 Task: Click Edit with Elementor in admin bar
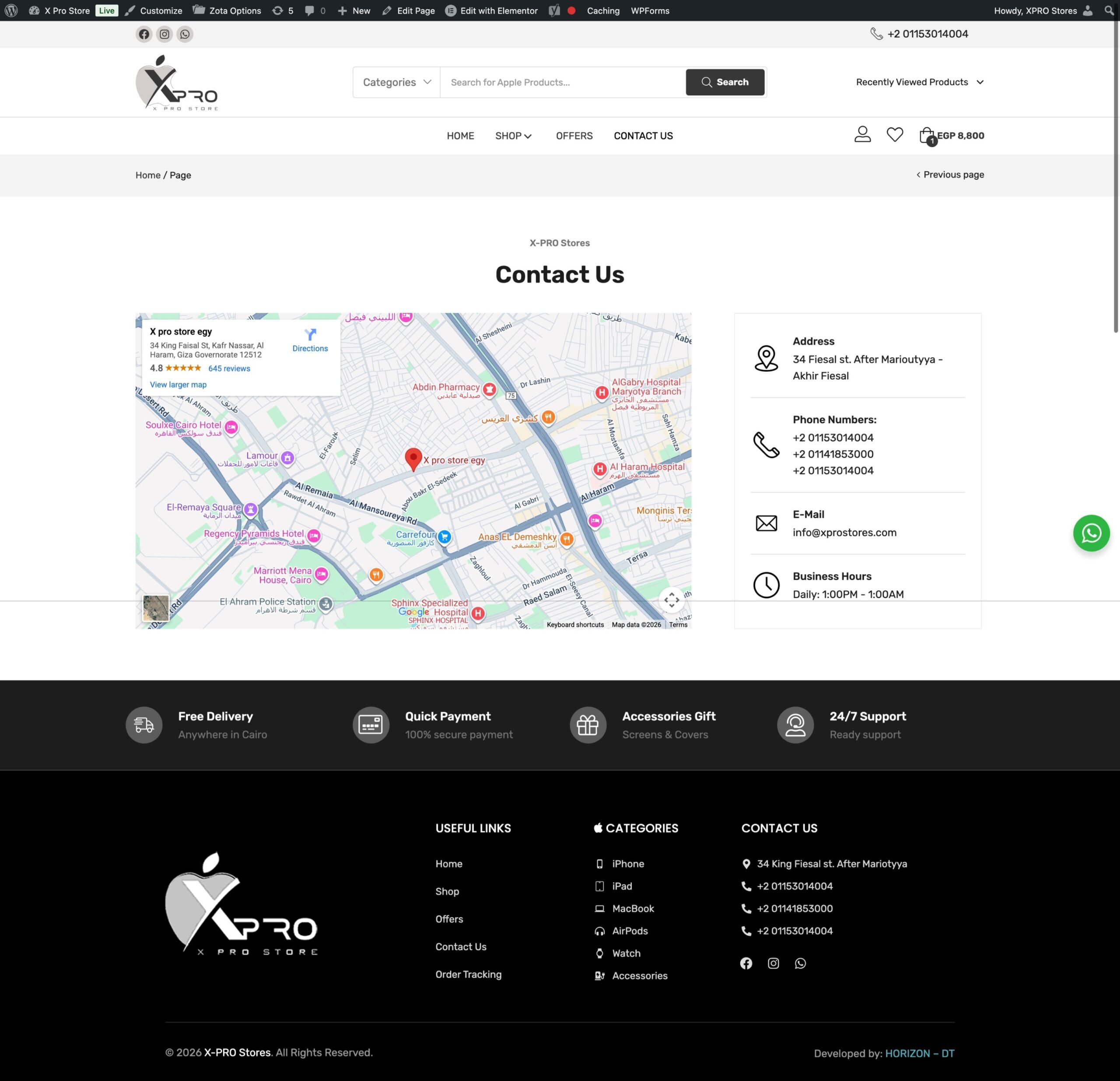(491, 11)
